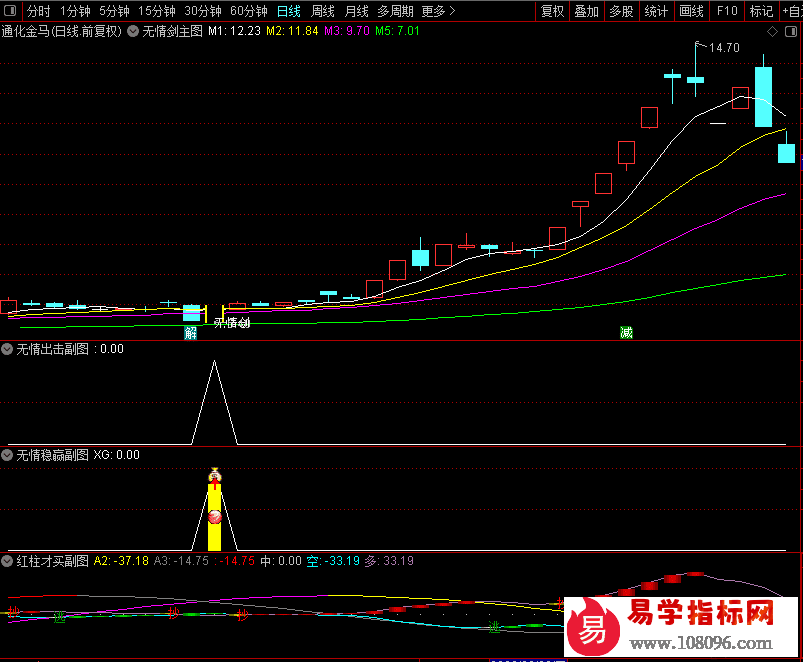
Task: Switch to 60分钟 period
Action: pos(249,11)
